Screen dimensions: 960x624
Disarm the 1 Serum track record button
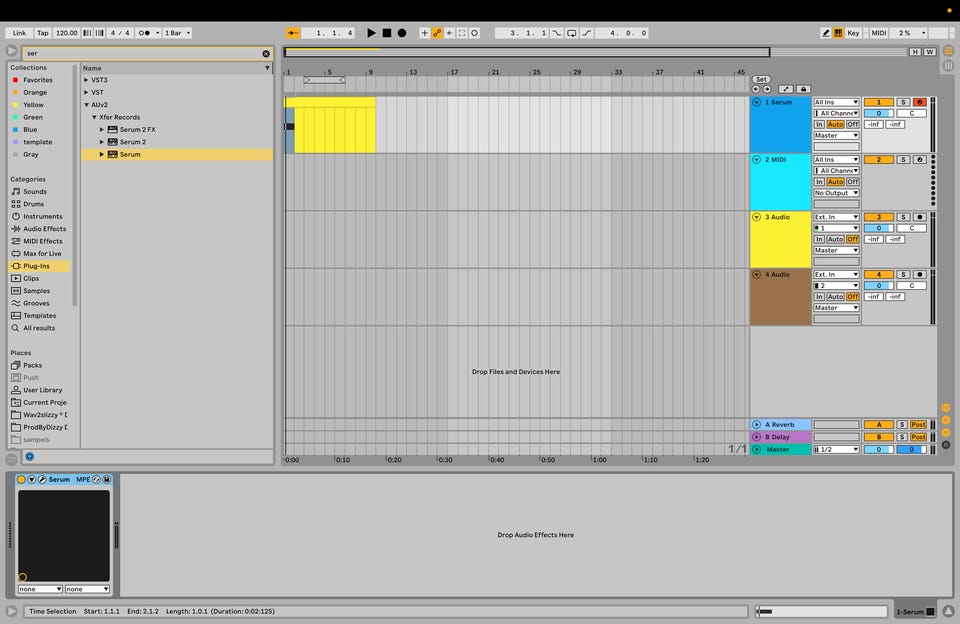click(920, 102)
